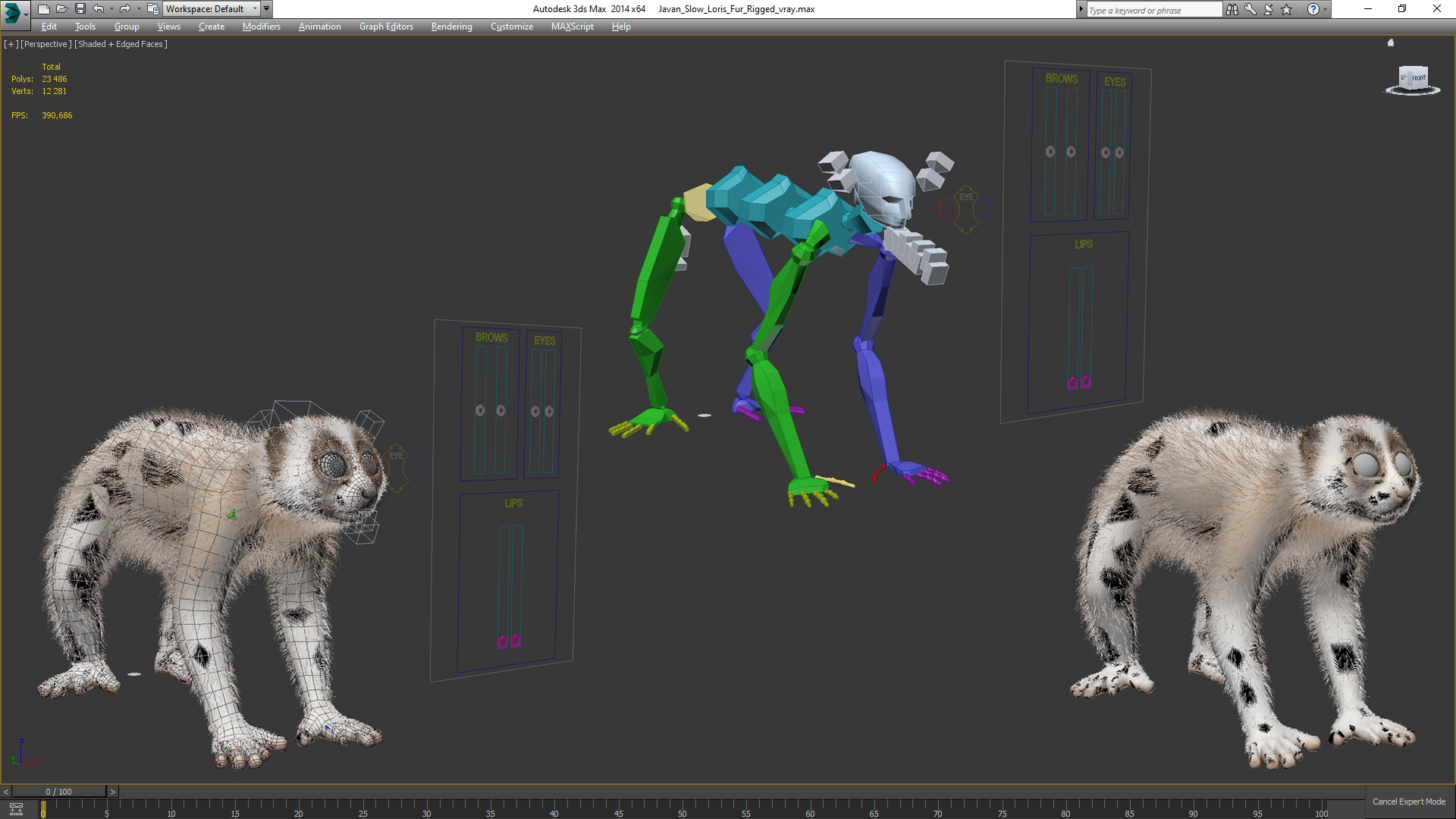Image resolution: width=1456 pixels, height=819 pixels.
Task: Save the current file
Action: [80, 9]
